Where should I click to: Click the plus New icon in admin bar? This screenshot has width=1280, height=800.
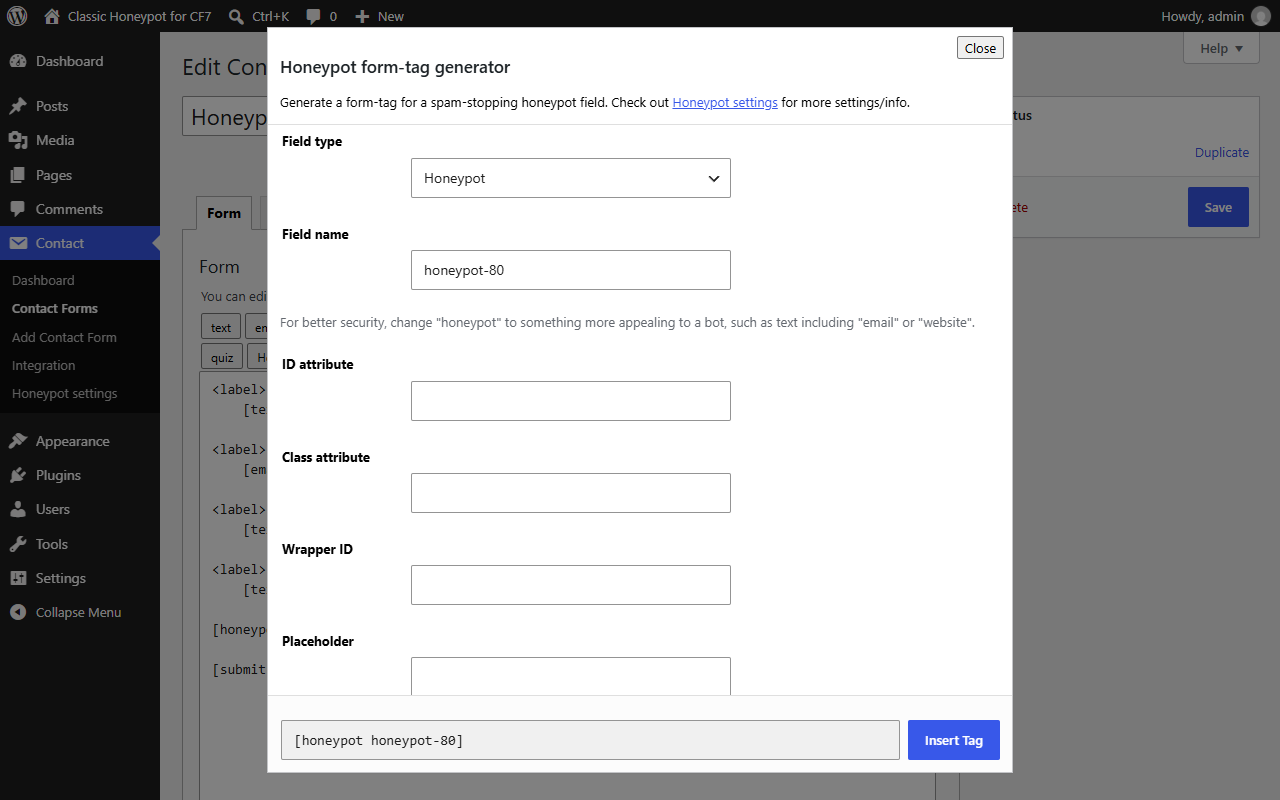(362, 16)
